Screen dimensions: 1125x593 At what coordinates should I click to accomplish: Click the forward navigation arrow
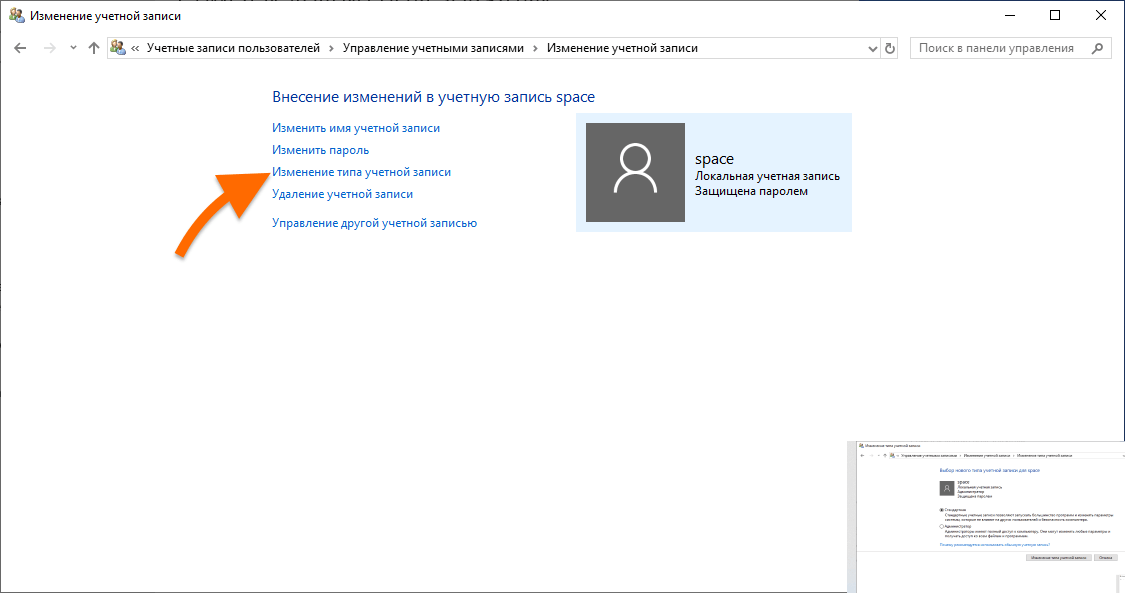coord(50,48)
